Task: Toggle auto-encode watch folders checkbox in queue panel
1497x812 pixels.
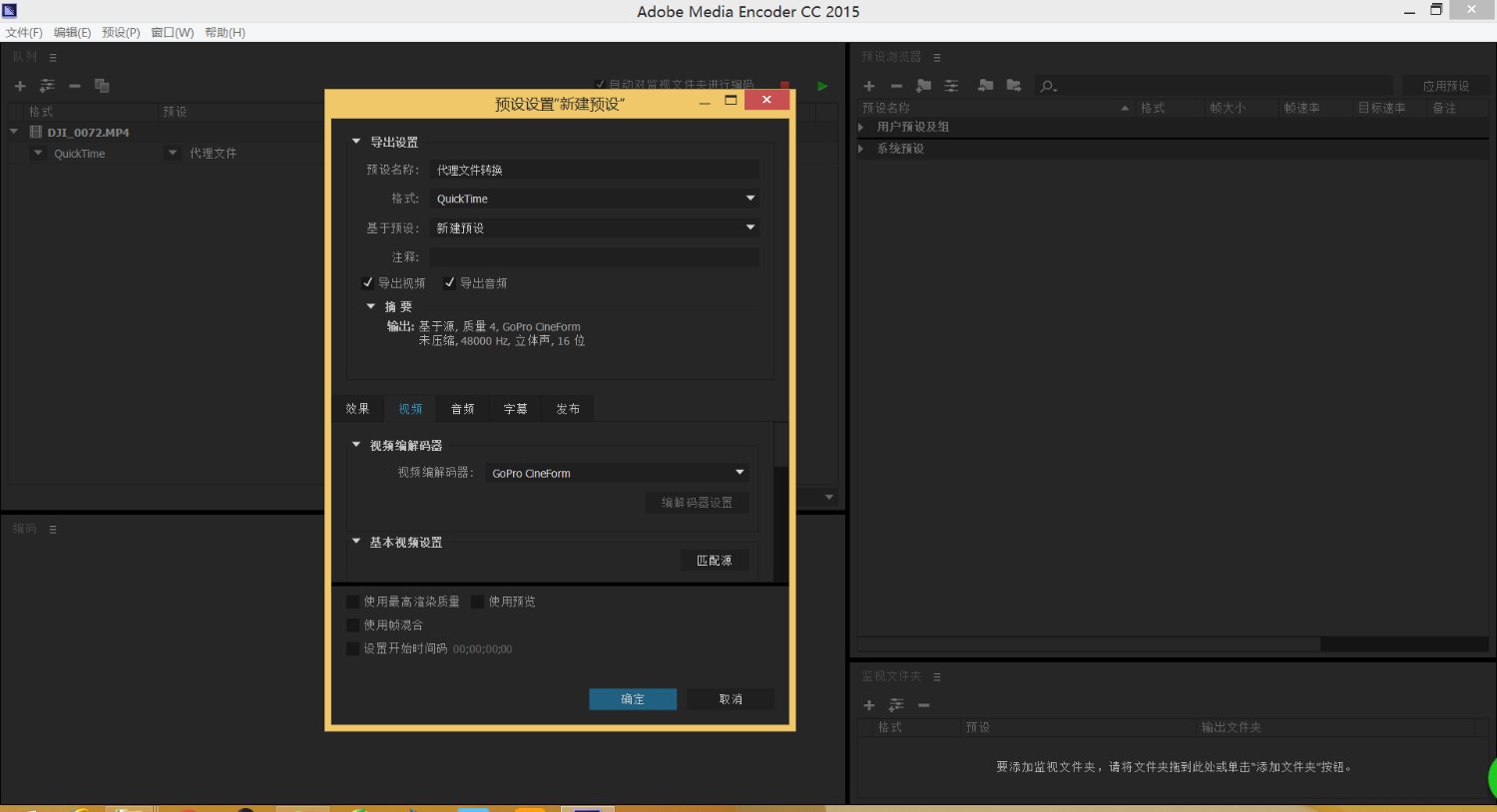Action: (x=599, y=85)
